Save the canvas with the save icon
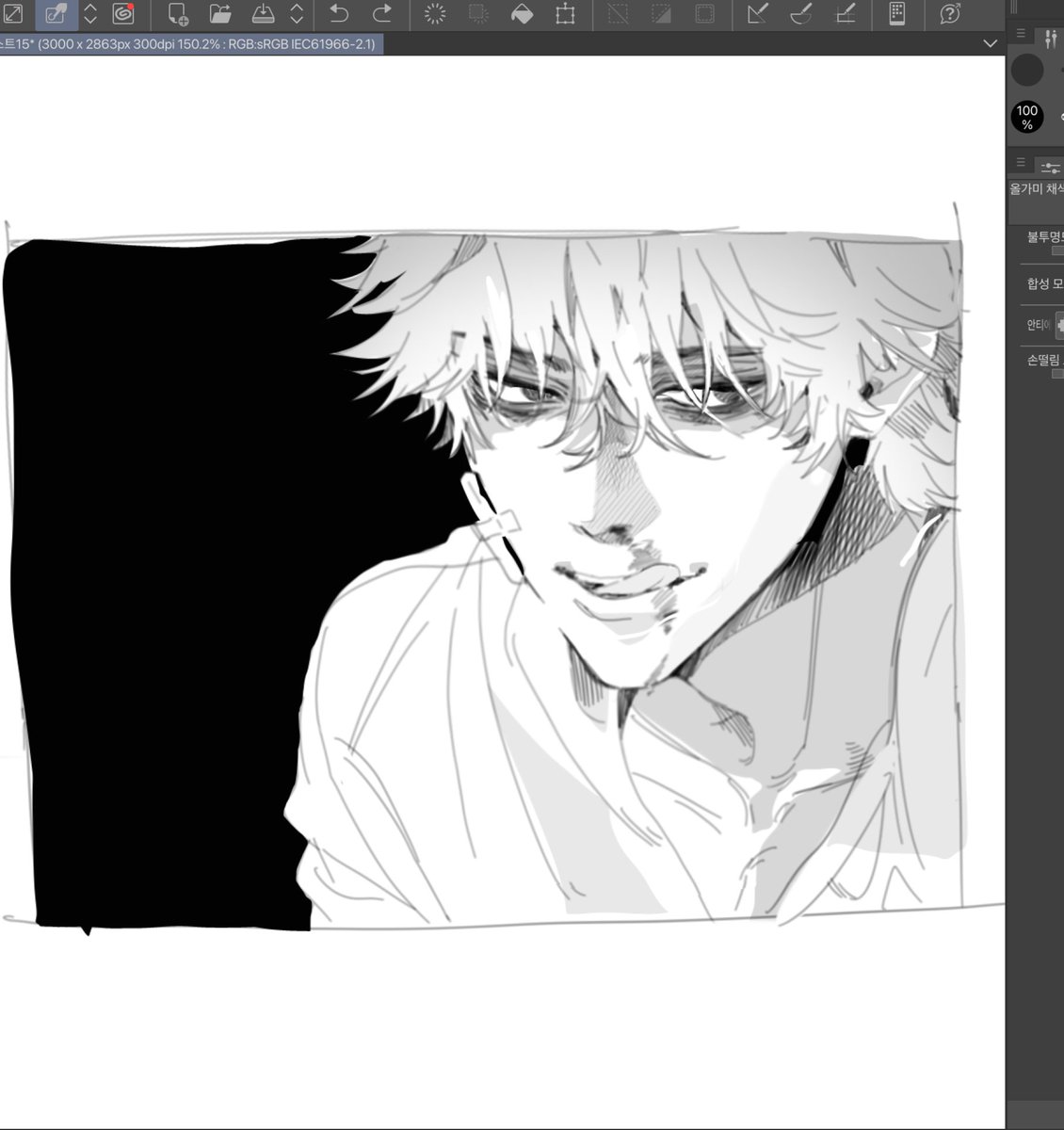 [x=265, y=14]
